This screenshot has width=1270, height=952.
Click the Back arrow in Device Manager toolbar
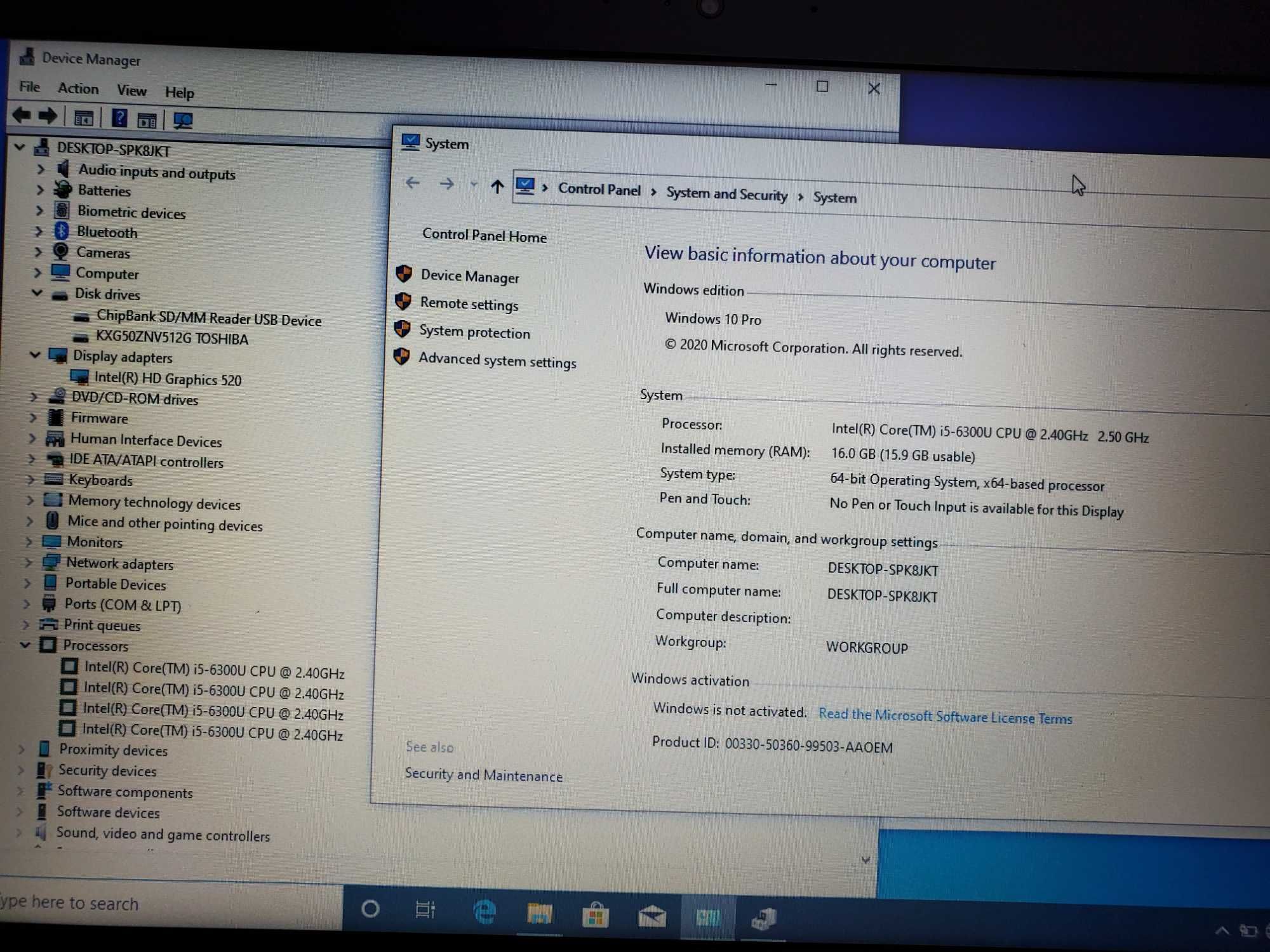tap(22, 116)
